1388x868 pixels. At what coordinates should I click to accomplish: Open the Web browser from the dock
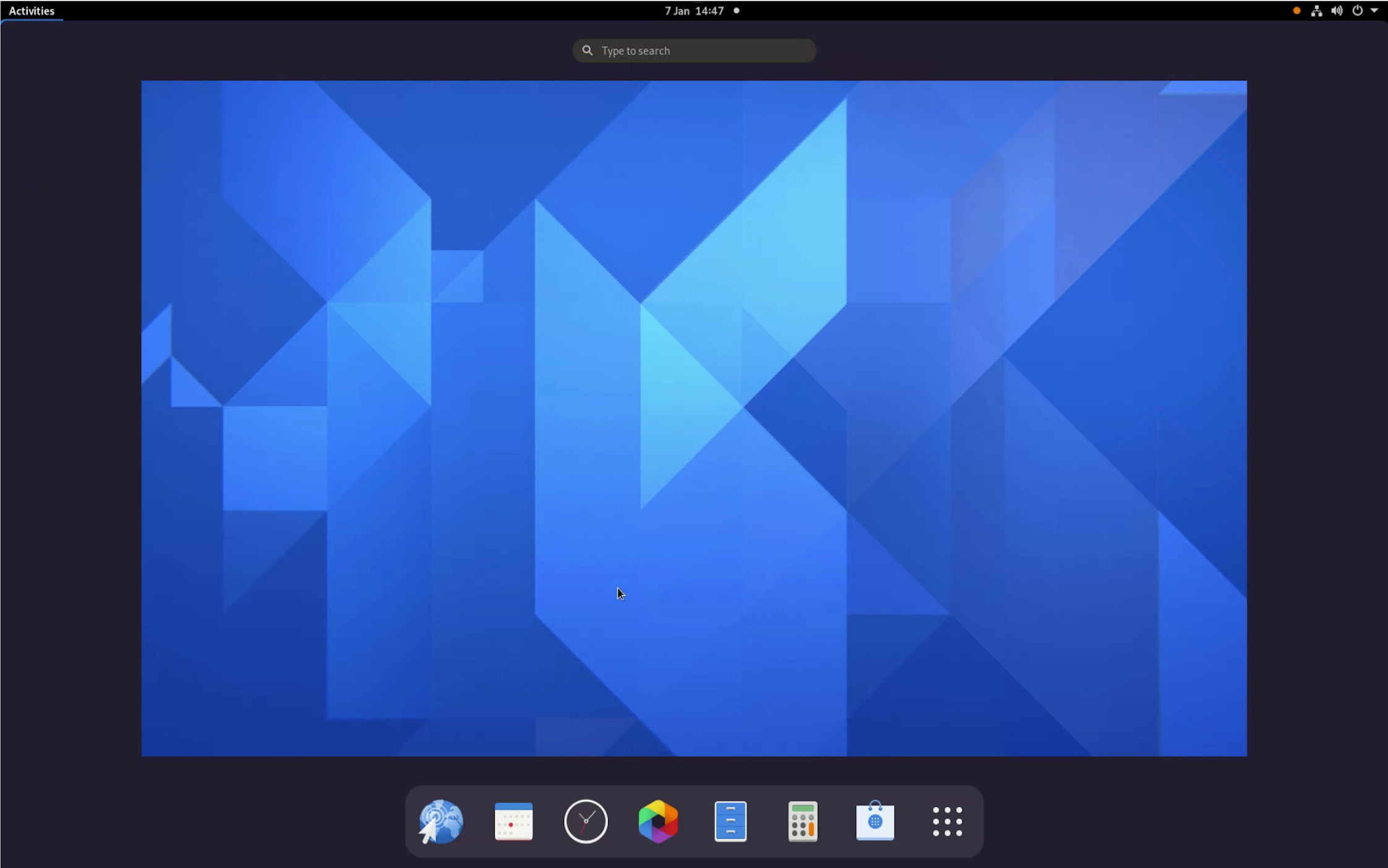[x=440, y=821]
